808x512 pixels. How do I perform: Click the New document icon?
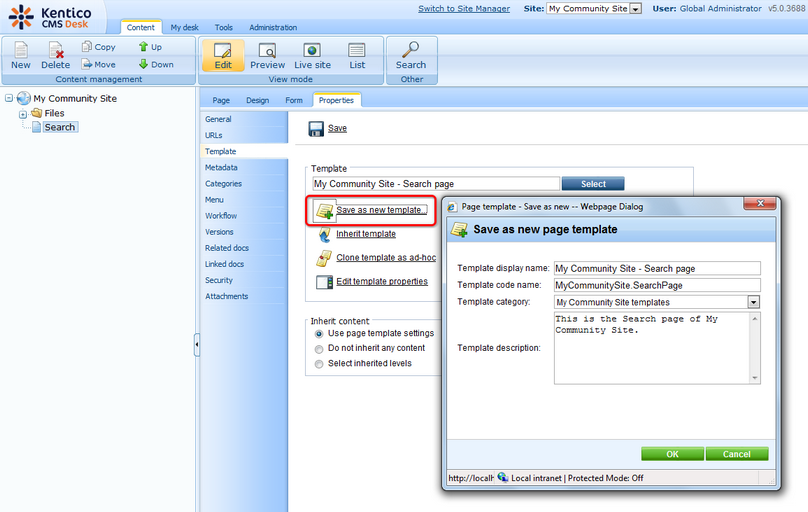(21, 50)
